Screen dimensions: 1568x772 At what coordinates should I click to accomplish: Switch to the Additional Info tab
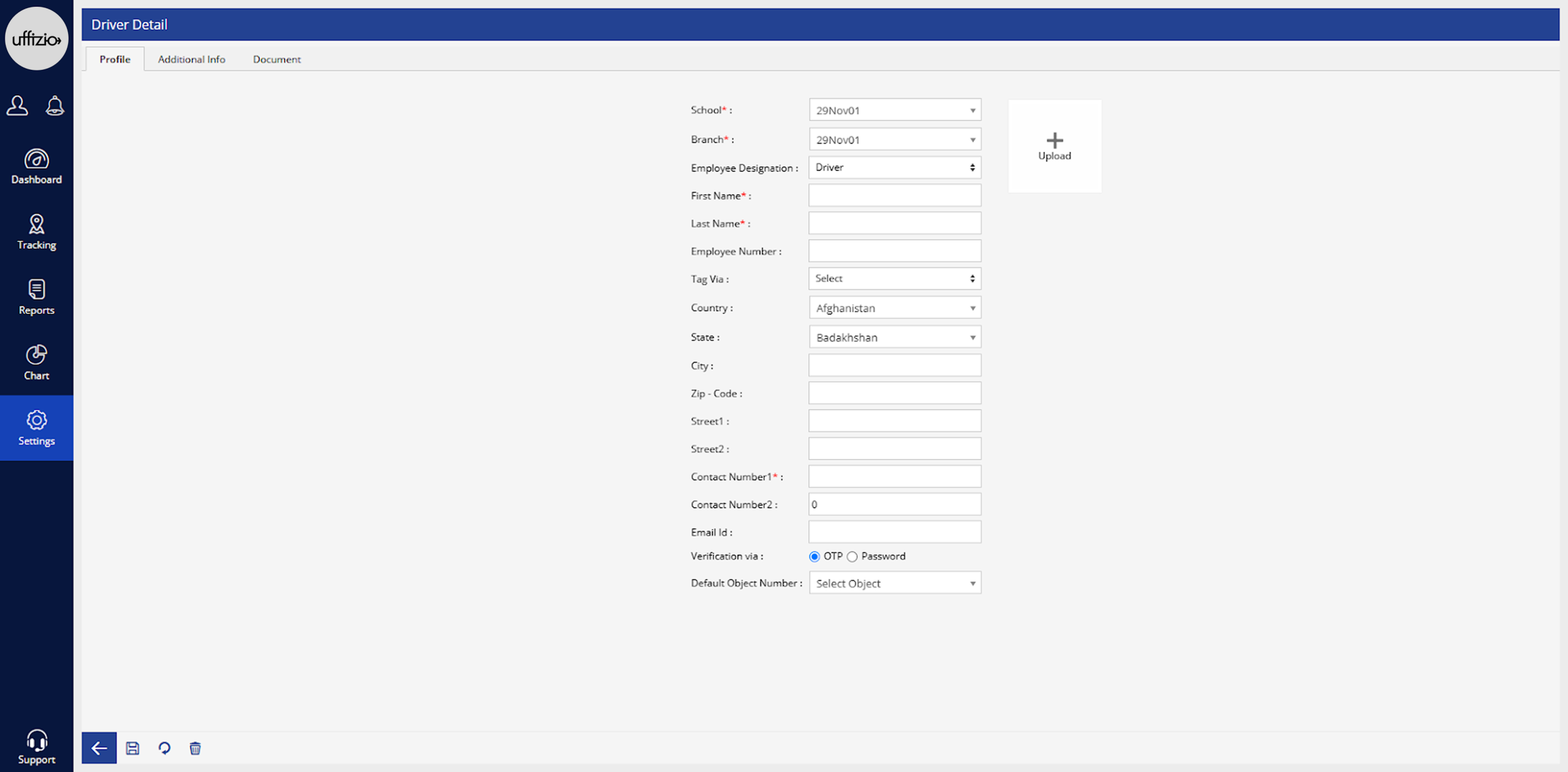click(191, 59)
